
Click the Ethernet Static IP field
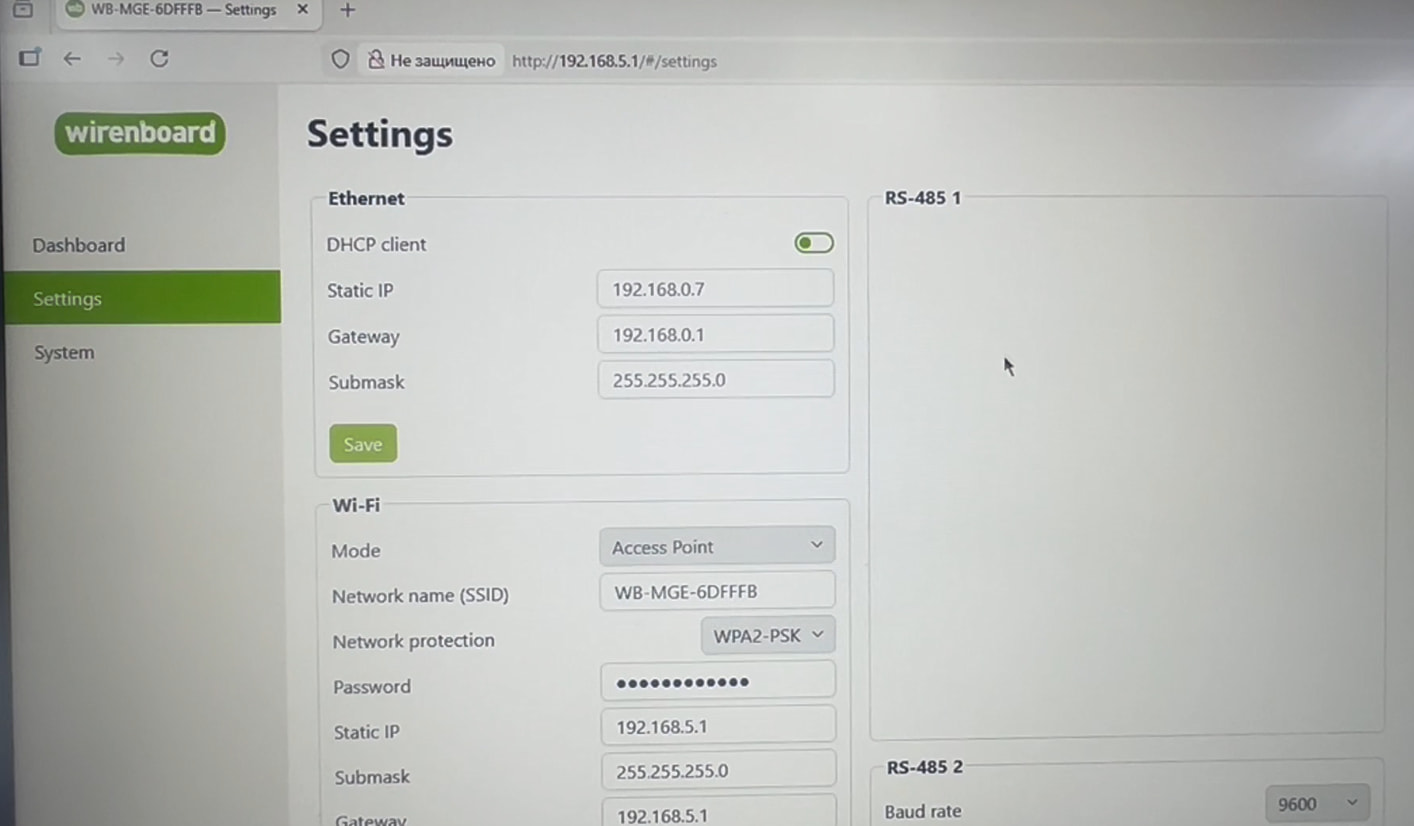(715, 289)
